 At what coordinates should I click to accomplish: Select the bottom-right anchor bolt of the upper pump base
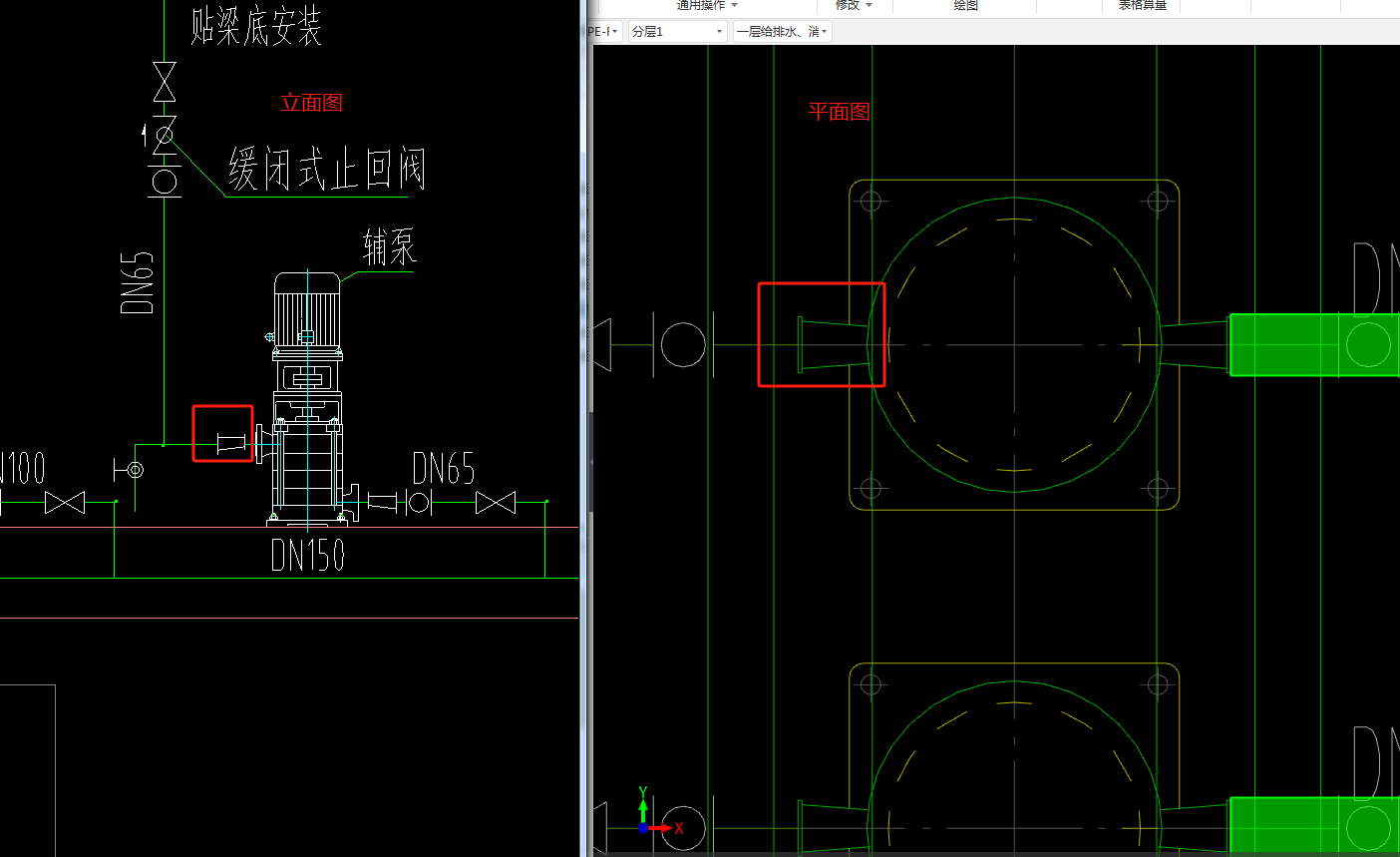pyautogui.click(x=1158, y=489)
